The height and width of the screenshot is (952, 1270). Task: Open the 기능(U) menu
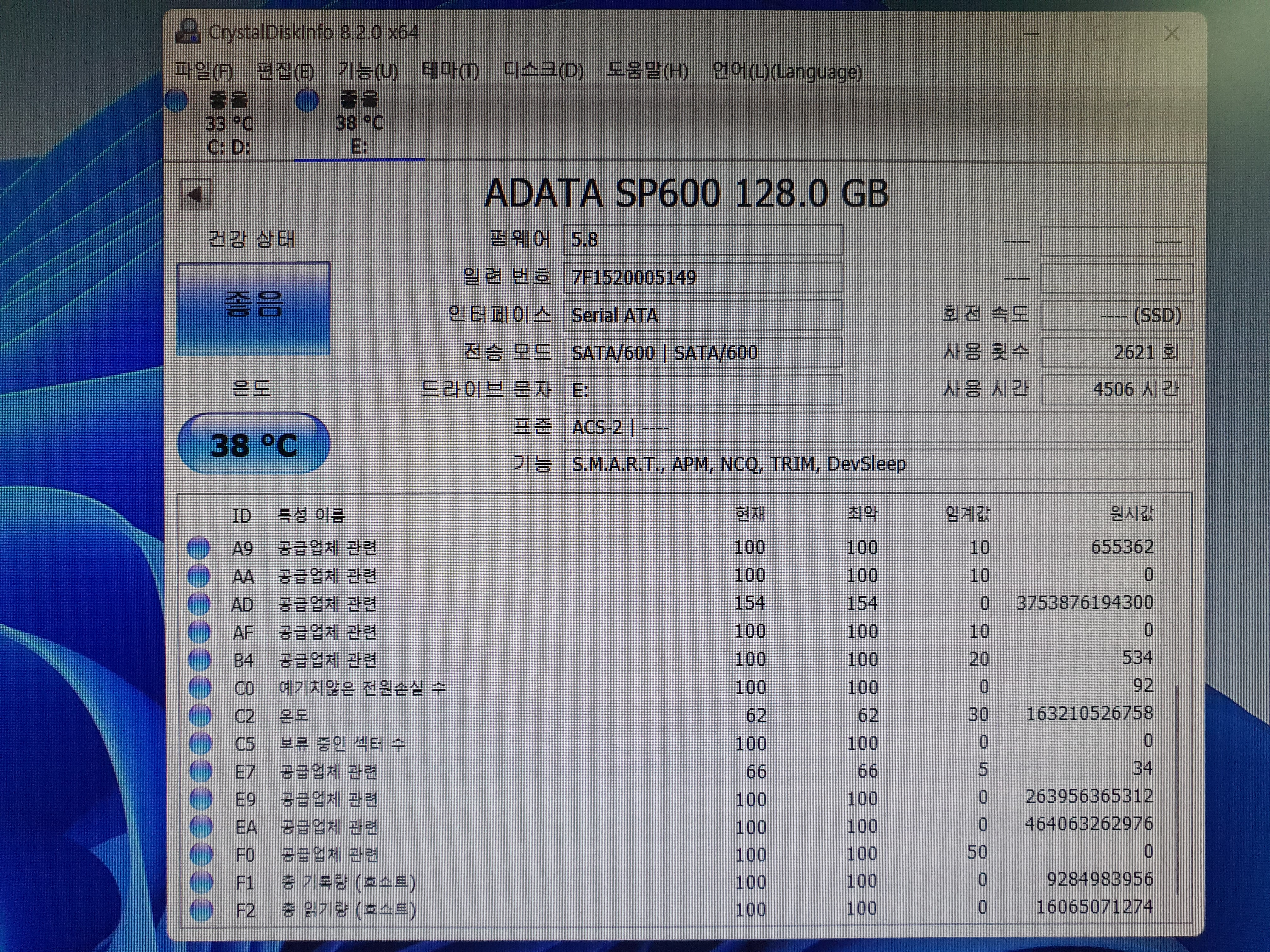(368, 71)
